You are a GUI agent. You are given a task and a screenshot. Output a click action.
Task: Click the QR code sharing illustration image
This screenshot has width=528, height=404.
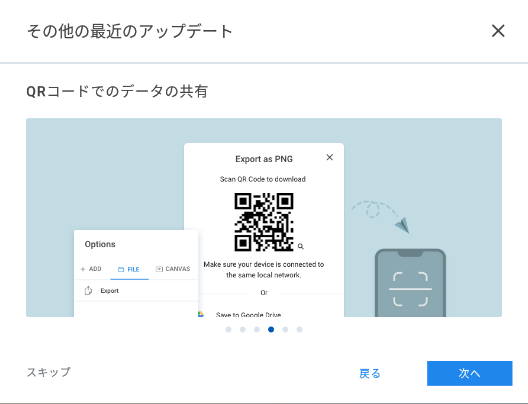264,217
